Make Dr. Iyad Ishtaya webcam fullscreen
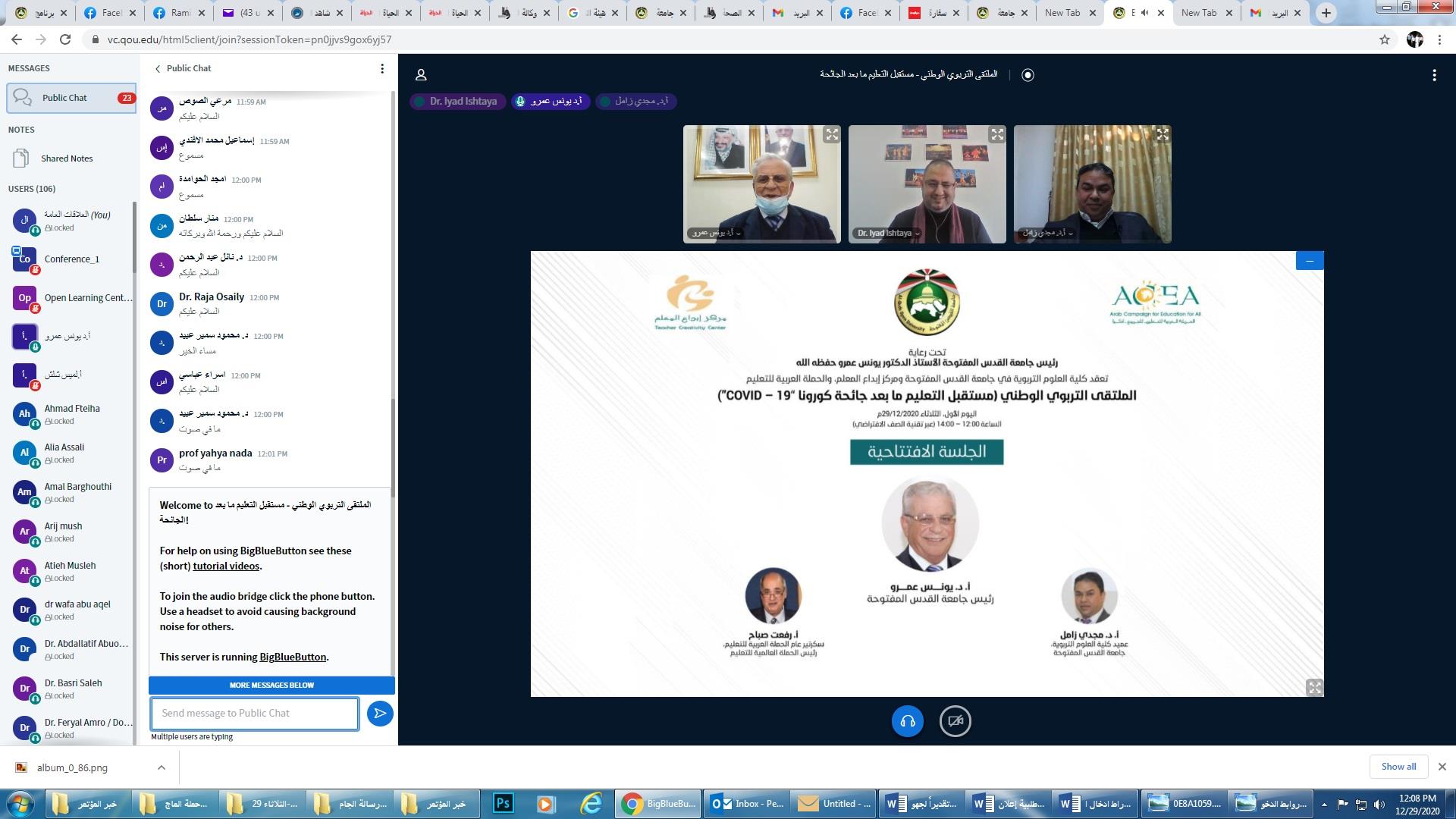Screen dimensions: 1456x819 coord(997,135)
